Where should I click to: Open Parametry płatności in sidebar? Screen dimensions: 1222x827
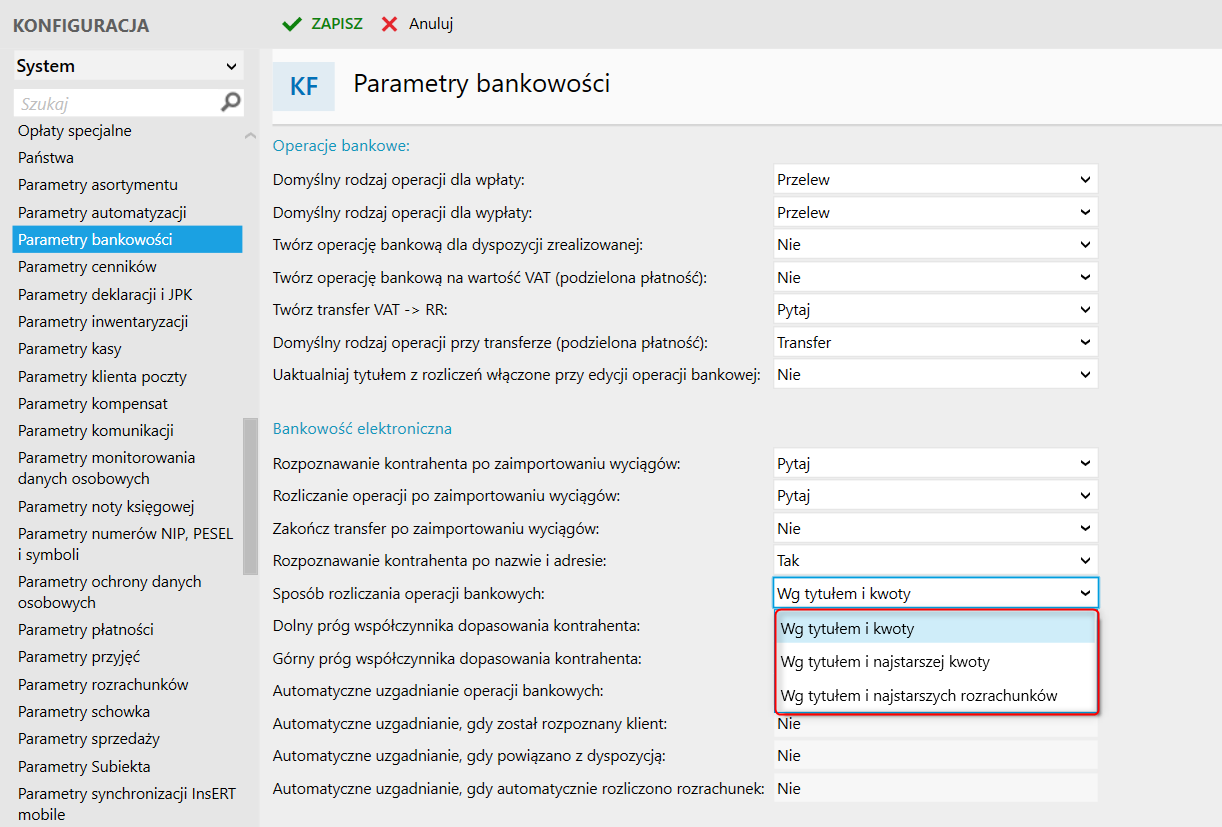click(86, 630)
